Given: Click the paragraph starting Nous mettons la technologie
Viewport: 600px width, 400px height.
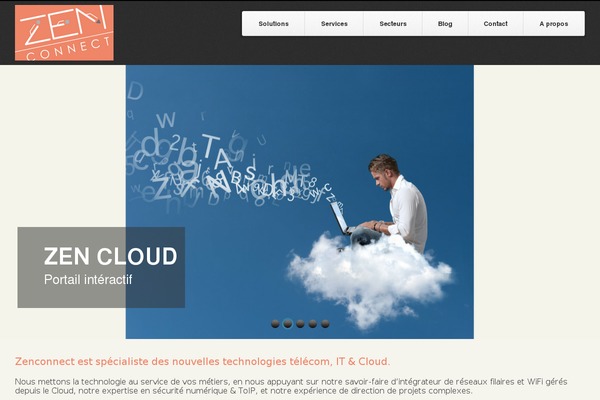Looking at the screenshot, I should click(x=291, y=386).
